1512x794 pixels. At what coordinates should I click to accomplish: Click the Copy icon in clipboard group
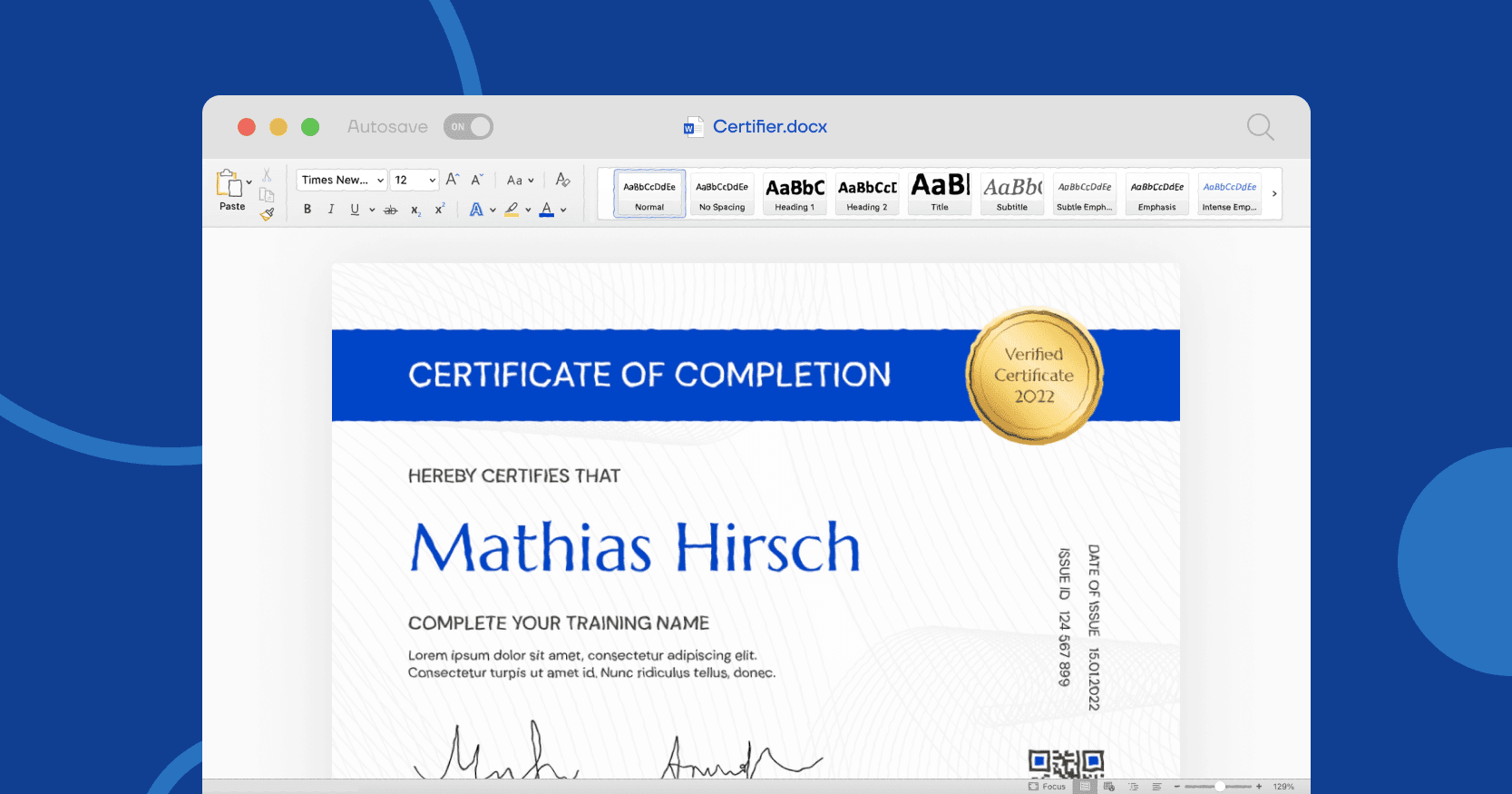click(x=267, y=195)
